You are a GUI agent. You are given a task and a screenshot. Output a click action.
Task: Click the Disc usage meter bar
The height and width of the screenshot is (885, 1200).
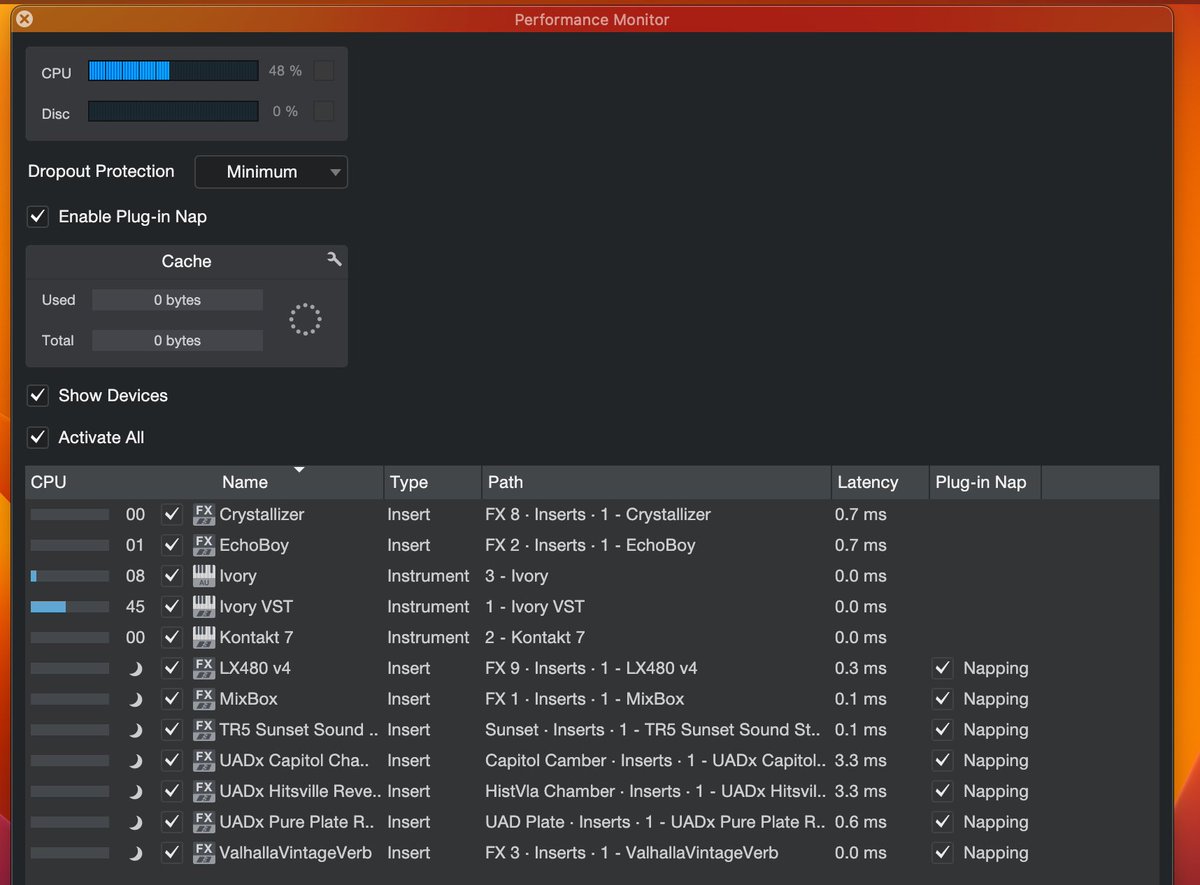point(173,111)
